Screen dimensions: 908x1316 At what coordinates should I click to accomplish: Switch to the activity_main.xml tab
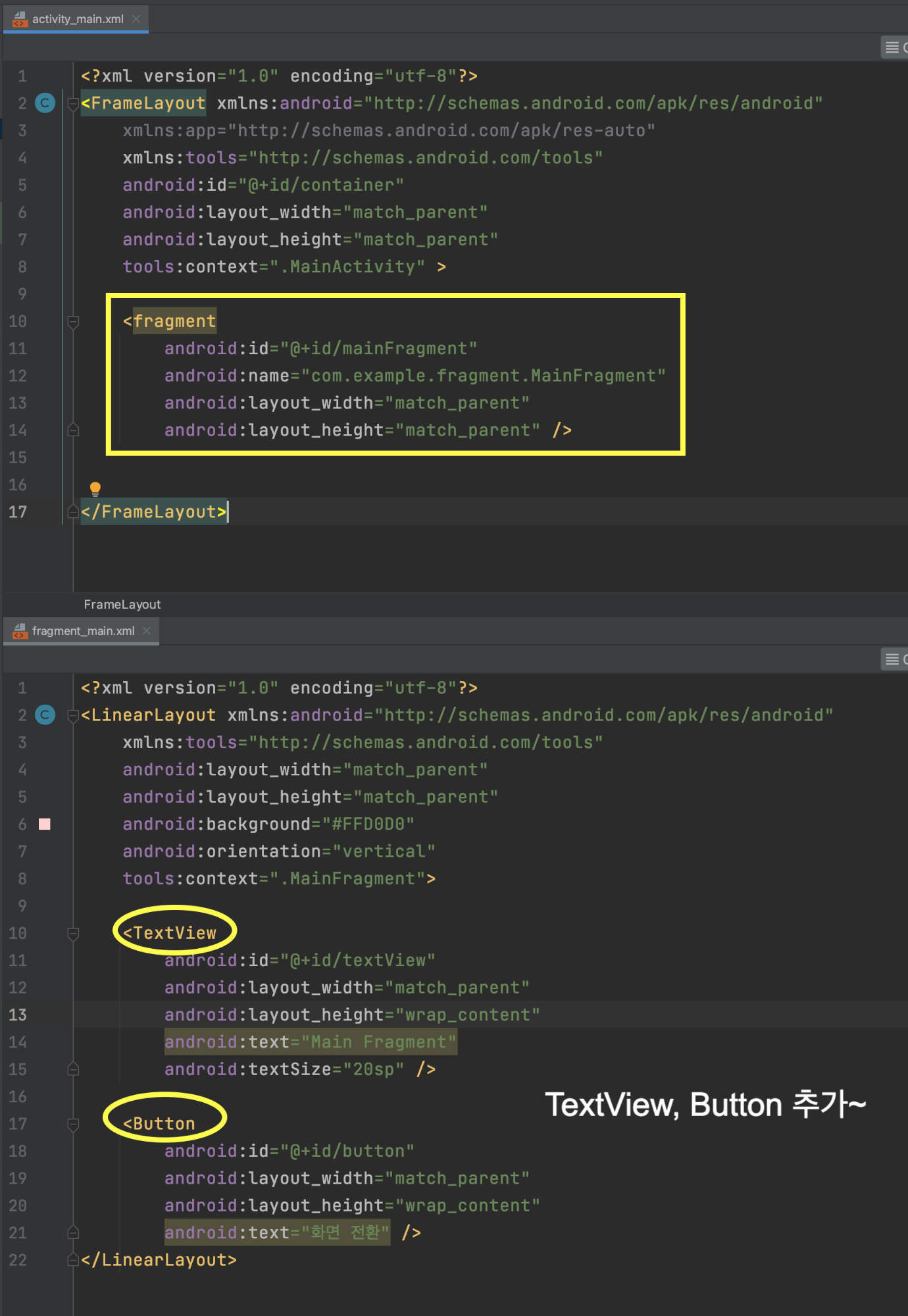(x=77, y=19)
